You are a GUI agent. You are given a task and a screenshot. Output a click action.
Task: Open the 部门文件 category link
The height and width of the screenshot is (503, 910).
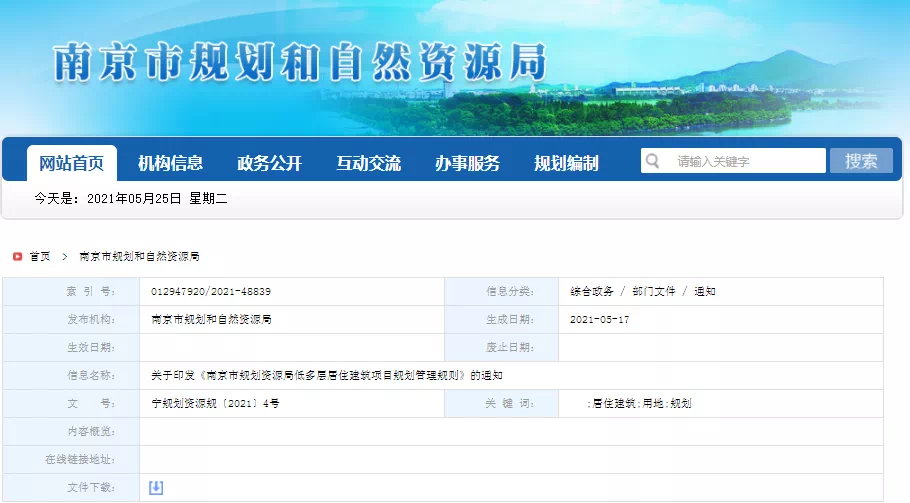[653, 292]
